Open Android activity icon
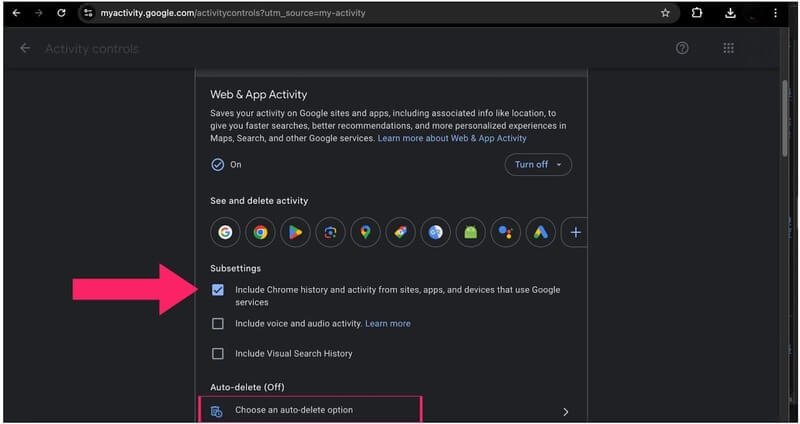 (470, 233)
